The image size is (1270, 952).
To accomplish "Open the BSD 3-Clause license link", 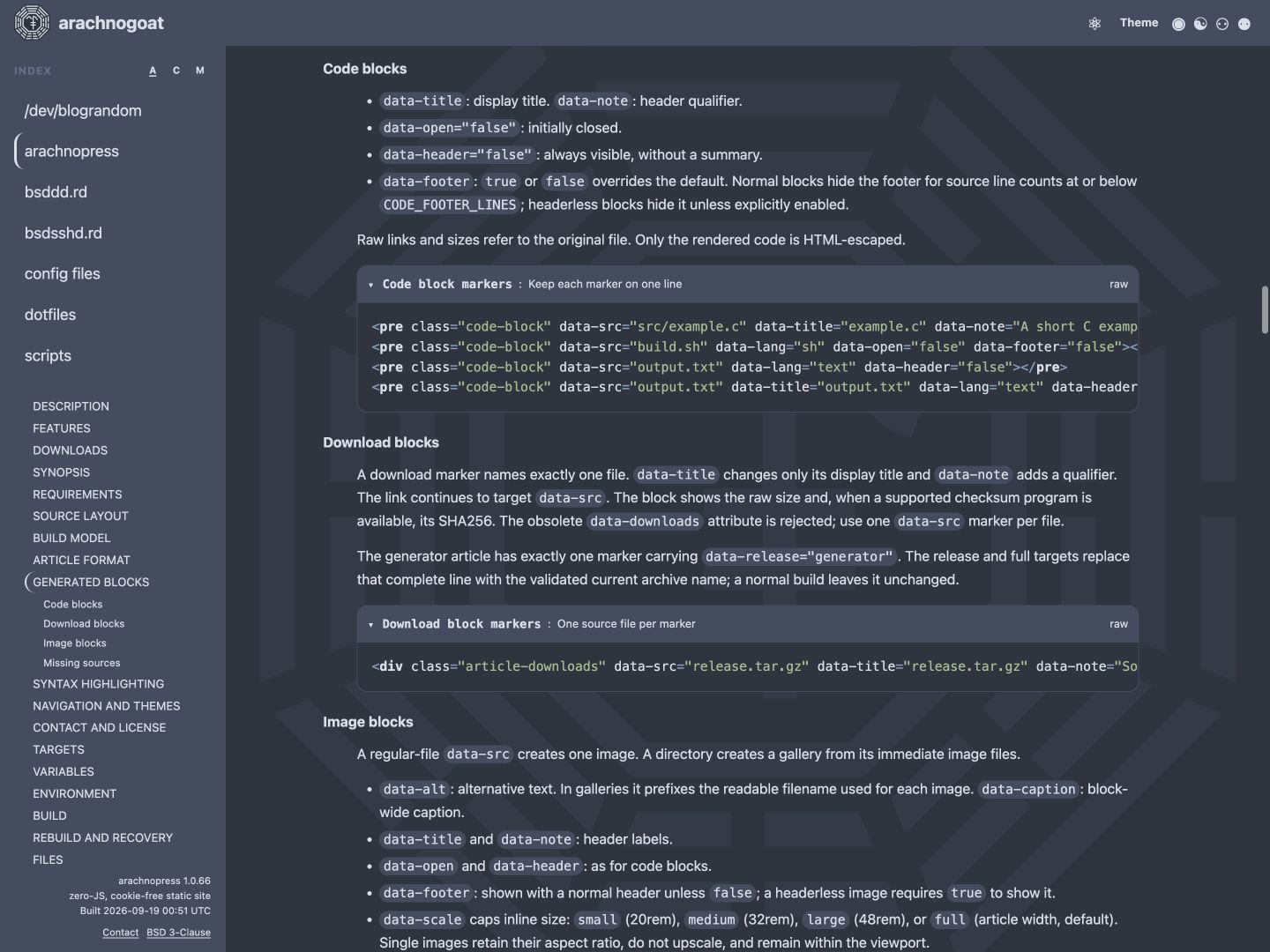I will pos(178,933).
